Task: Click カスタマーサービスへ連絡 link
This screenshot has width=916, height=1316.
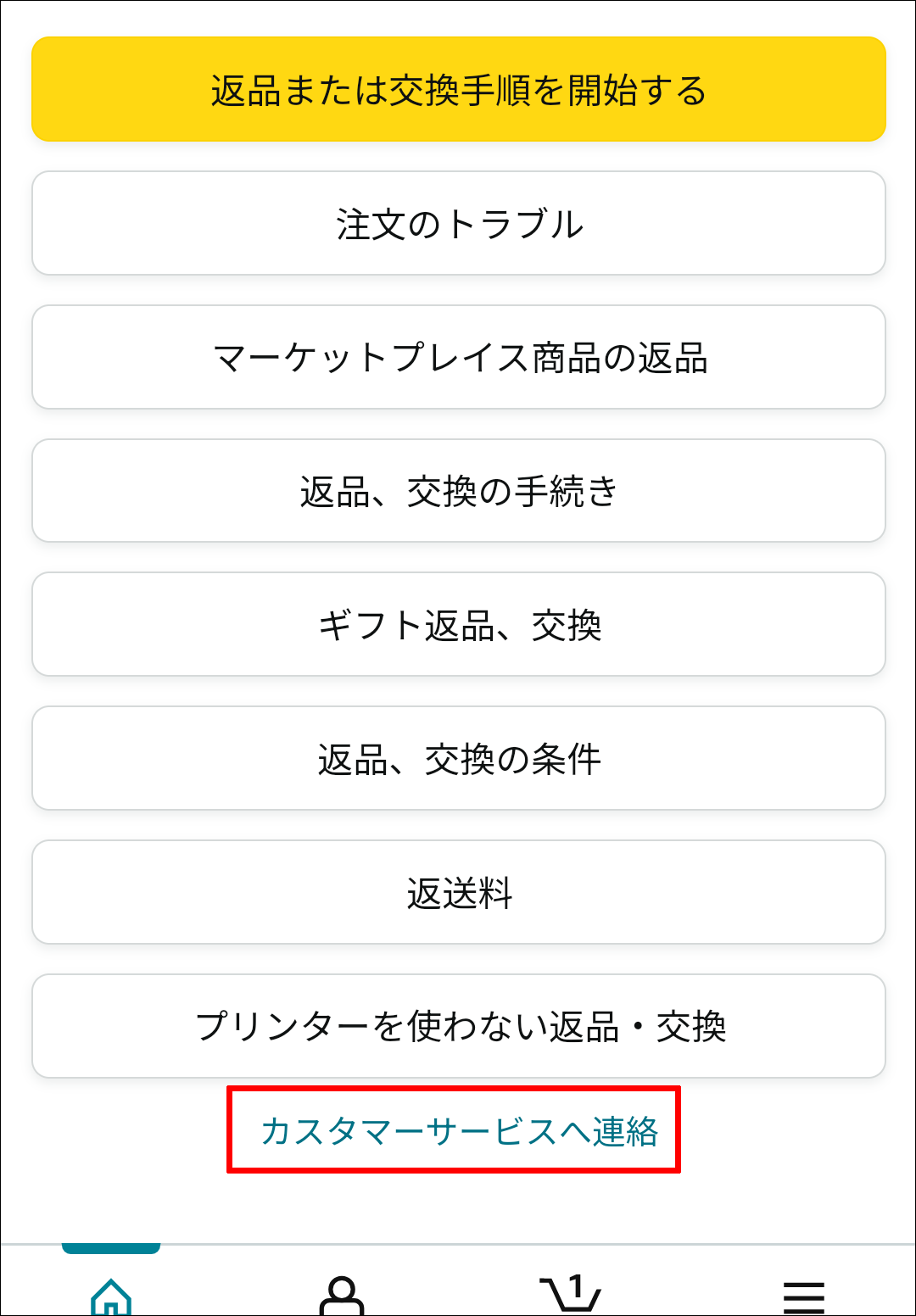Action: click(x=459, y=1131)
